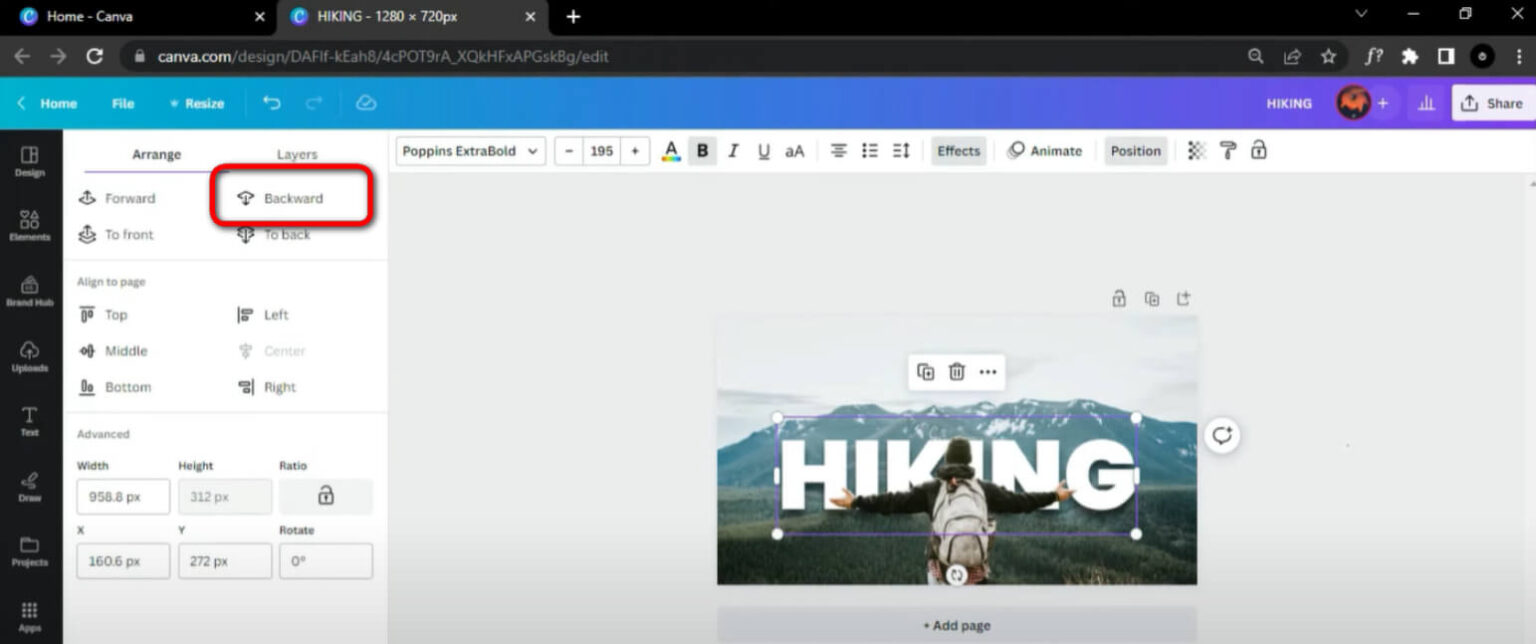The height and width of the screenshot is (644, 1536).
Task: Click the Position button
Action: point(1136,151)
